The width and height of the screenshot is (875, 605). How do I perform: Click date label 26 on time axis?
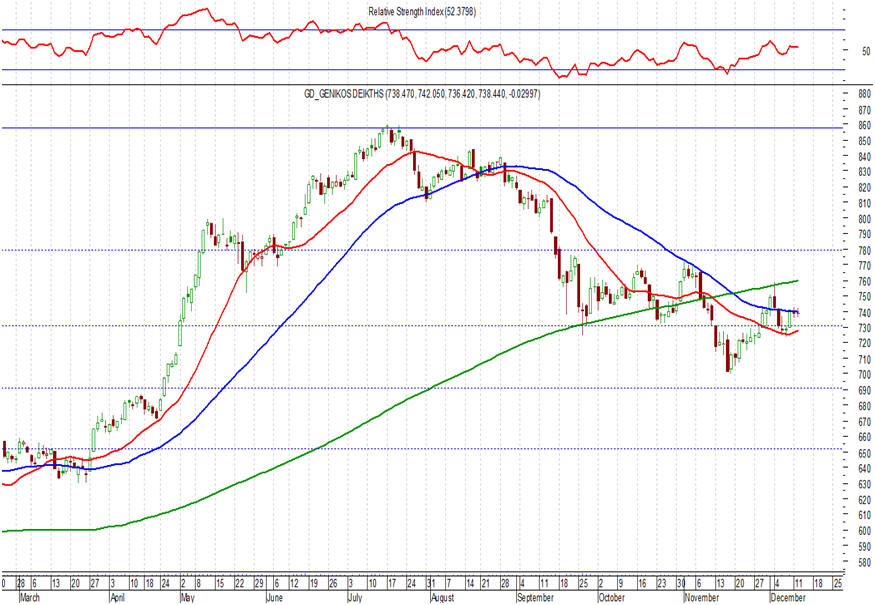click(x=333, y=583)
